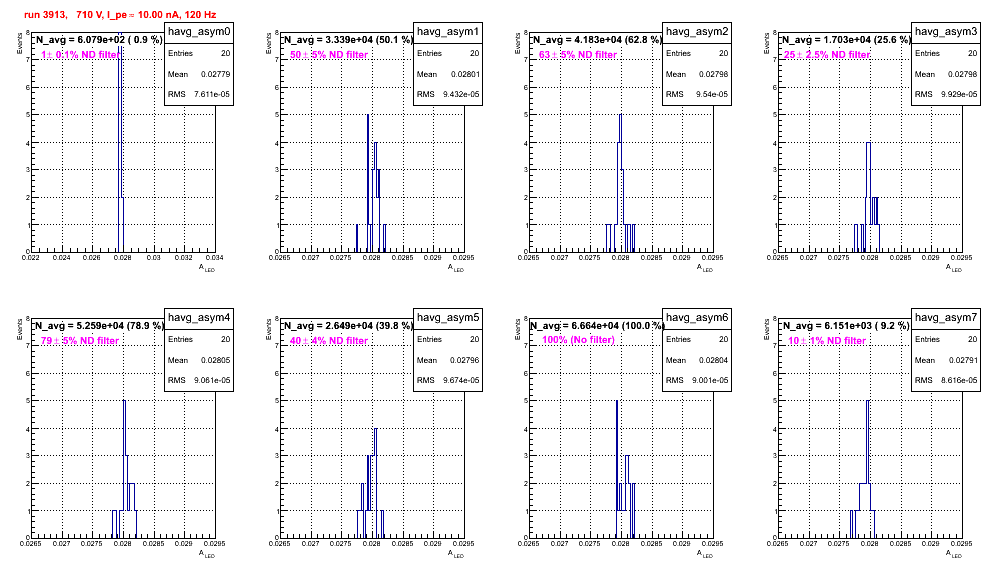The height and width of the screenshot is (572, 996).
Task: Select the havg_asym5 stats box title
Action: point(448,318)
